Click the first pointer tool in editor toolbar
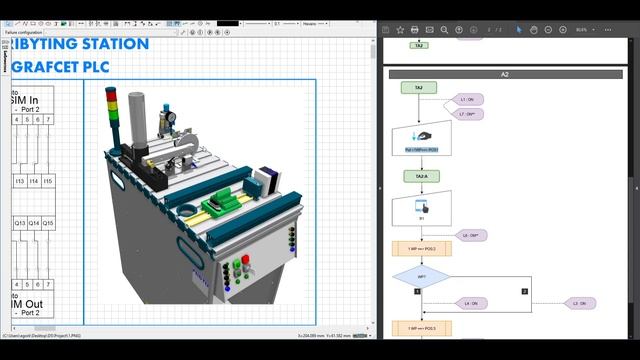This screenshot has width=640, height=360. point(8,24)
